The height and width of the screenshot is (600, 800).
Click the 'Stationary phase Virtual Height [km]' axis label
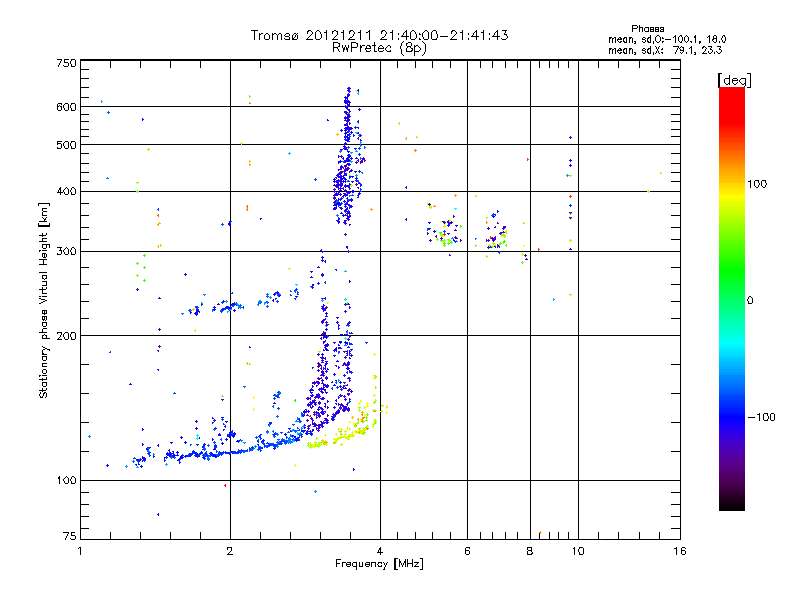[44, 301]
